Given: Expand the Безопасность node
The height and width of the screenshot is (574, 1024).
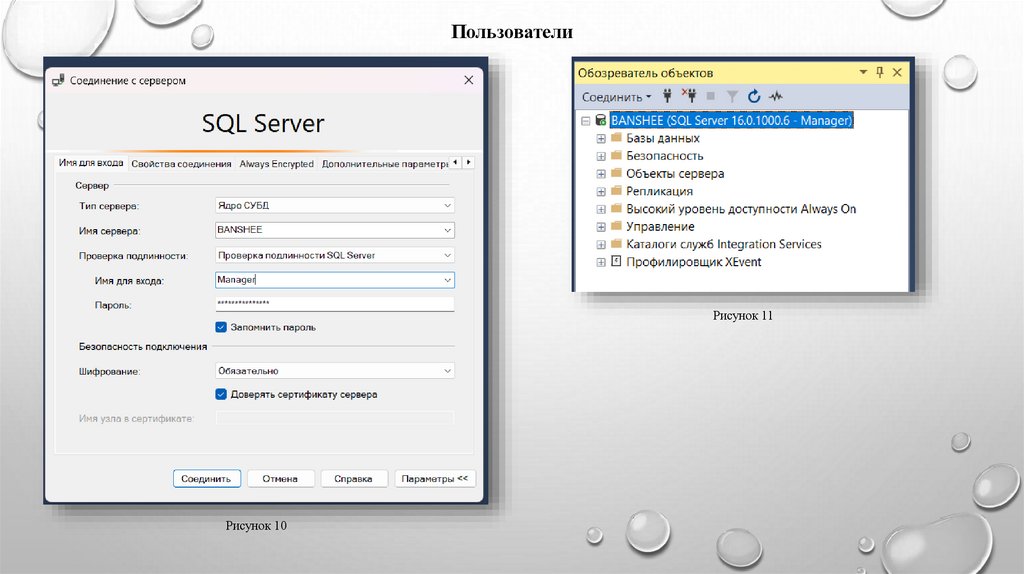Looking at the screenshot, I should pos(601,156).
